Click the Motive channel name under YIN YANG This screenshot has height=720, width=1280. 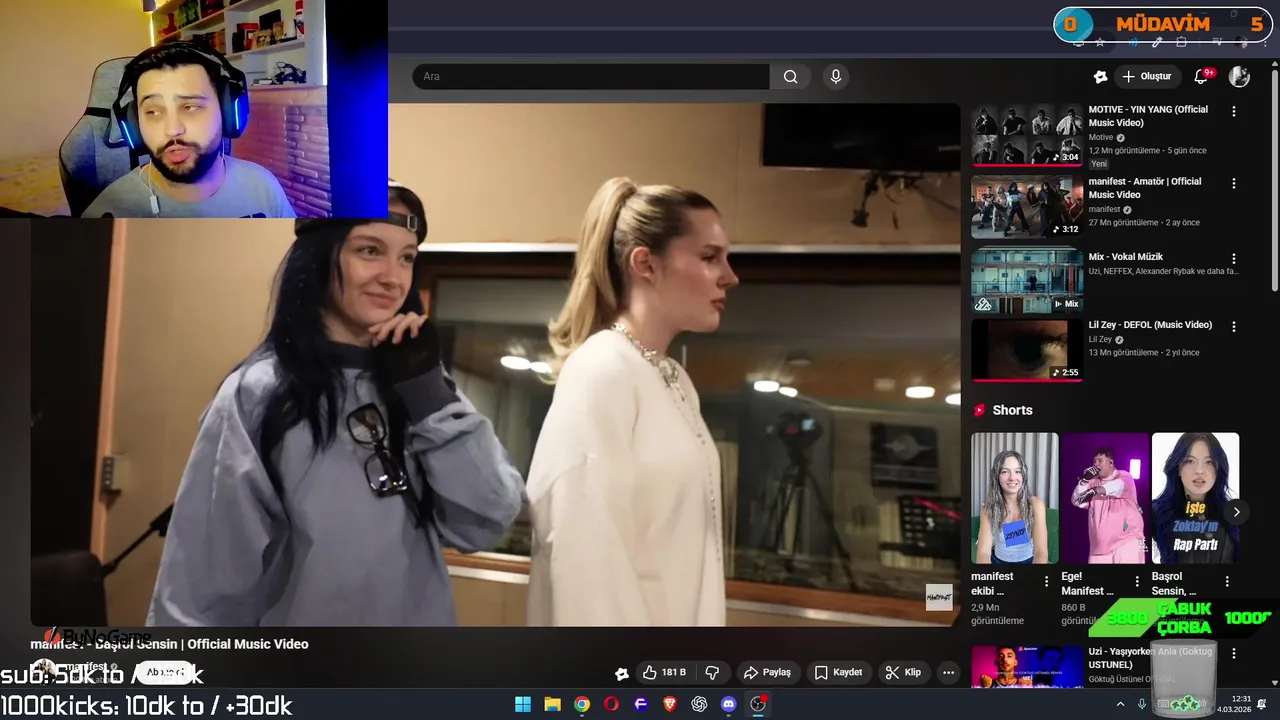(1101, 137)
